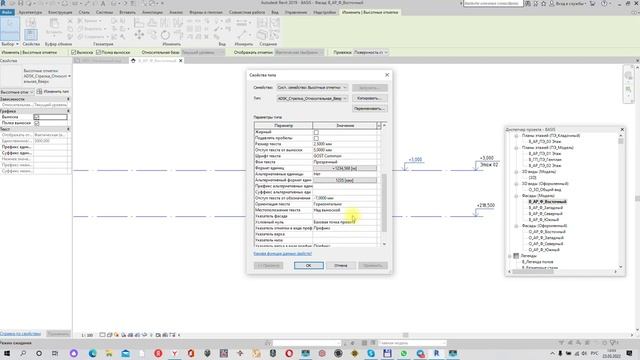The height and width of the screenshot is (360, 640).
Task: Click the zoom icon in the navigation bar
Action: pos(629,89)
